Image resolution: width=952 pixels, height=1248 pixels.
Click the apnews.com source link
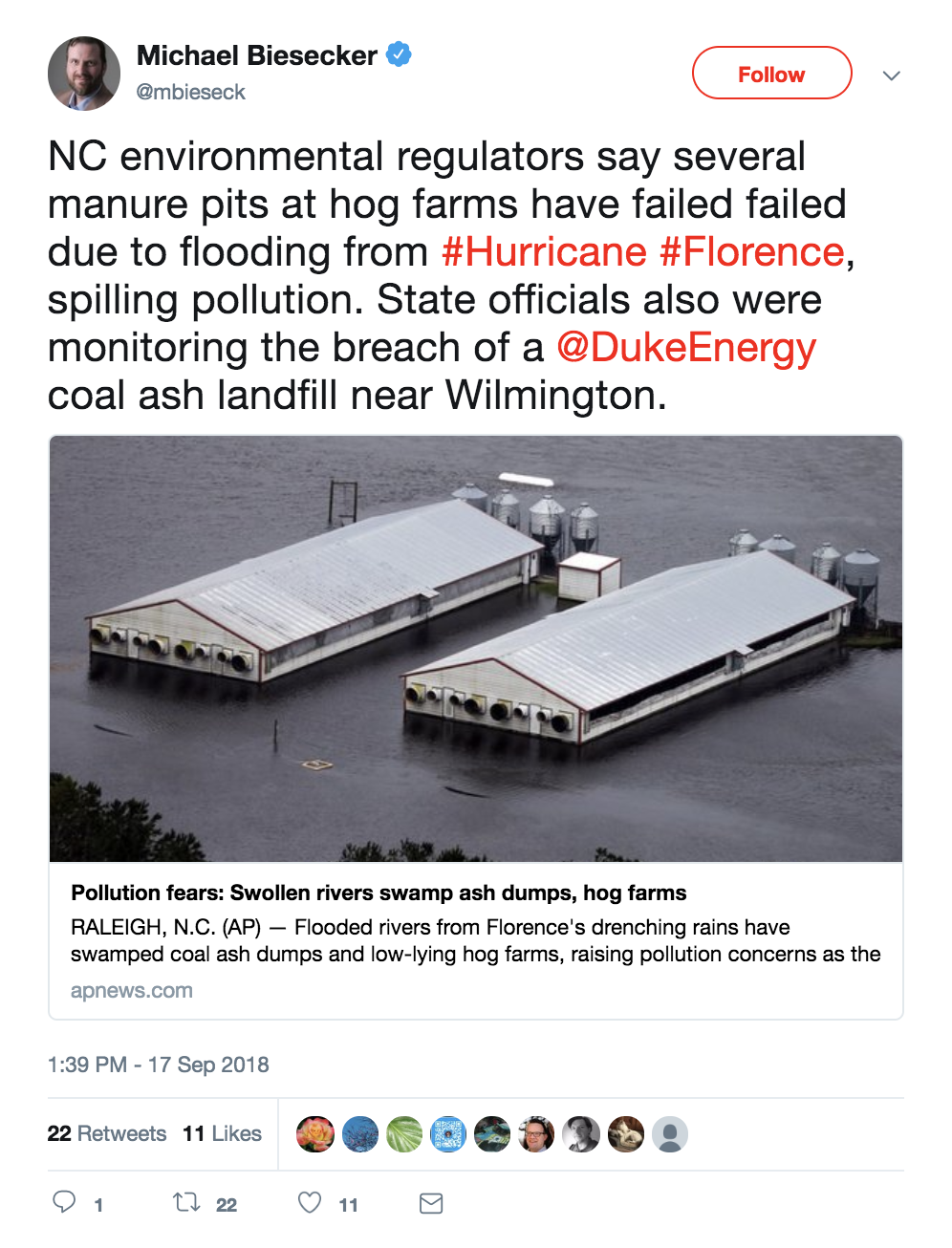pyautogui.click(x=132, y=991)
